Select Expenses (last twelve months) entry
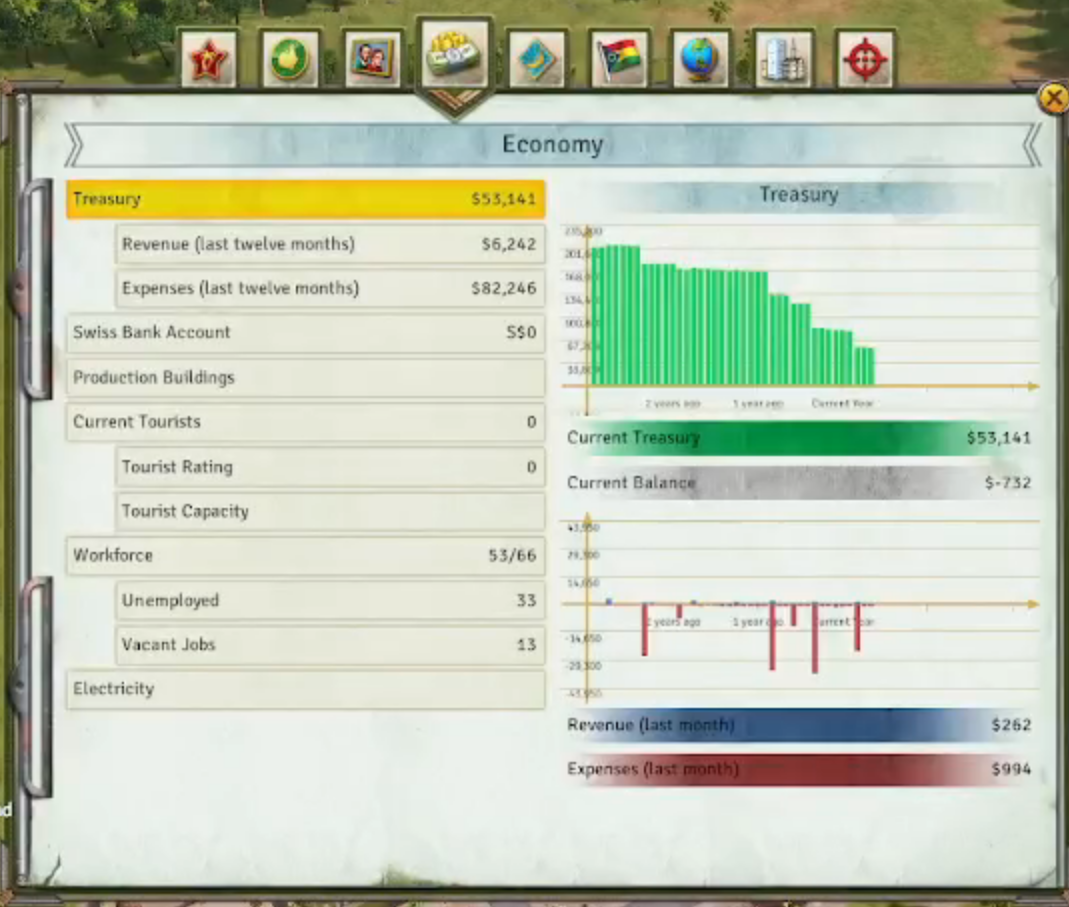This screenshot has height=907, width=1069. (x=330, y=288)
